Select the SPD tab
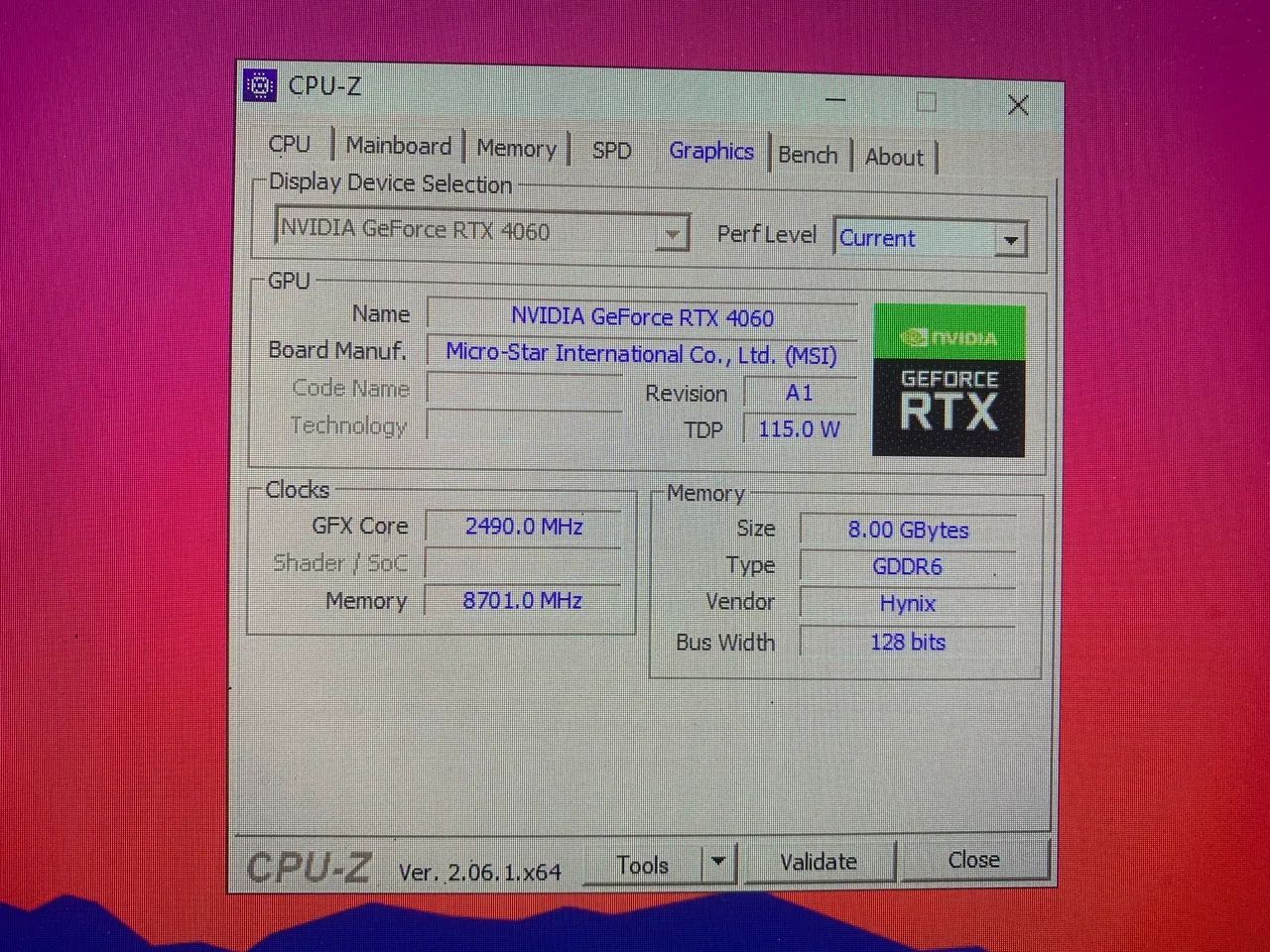 point(611,151)
